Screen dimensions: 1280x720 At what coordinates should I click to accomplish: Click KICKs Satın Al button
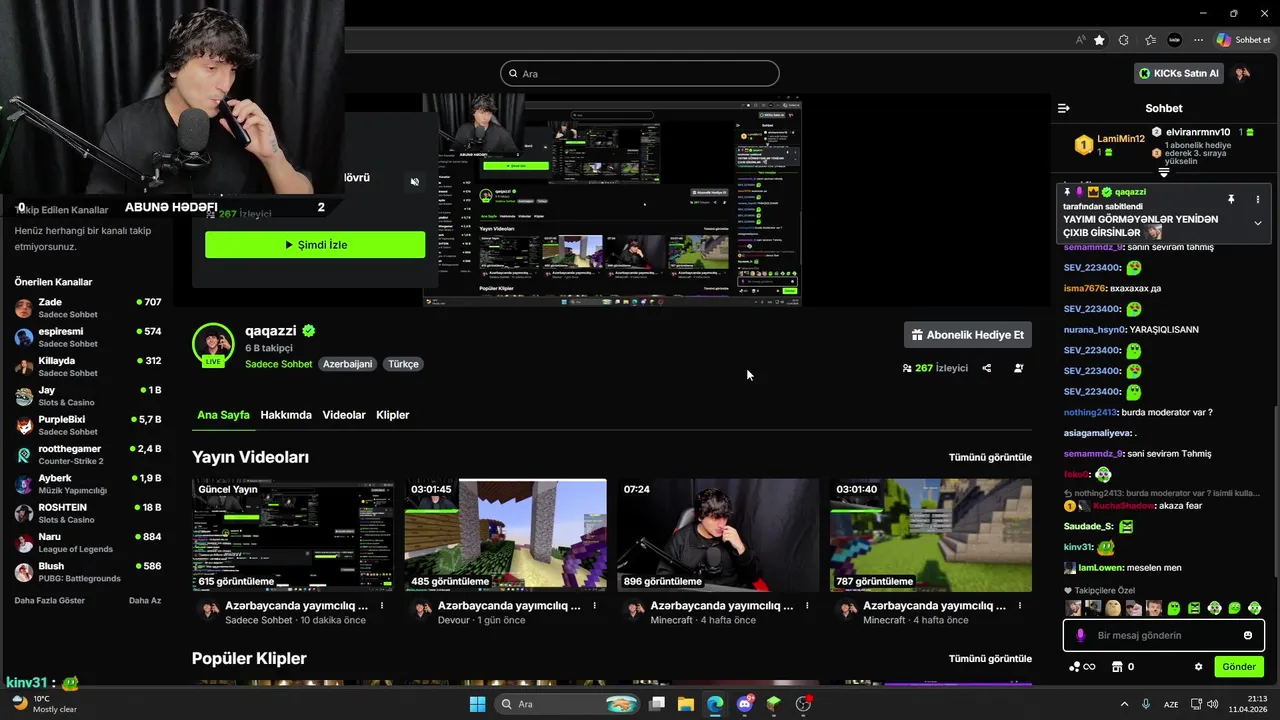(1179, 73)
